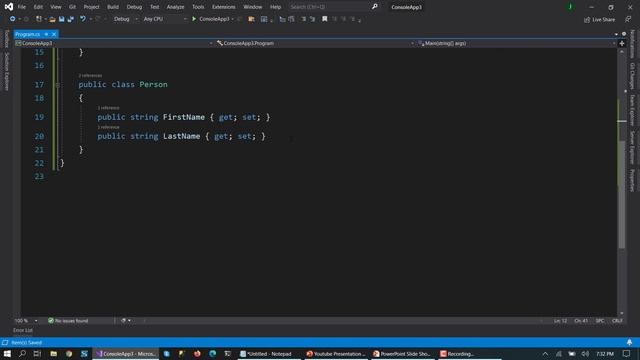Open the Build menu
This screenshot has width=640, height=360.
(x=113, y=7)
